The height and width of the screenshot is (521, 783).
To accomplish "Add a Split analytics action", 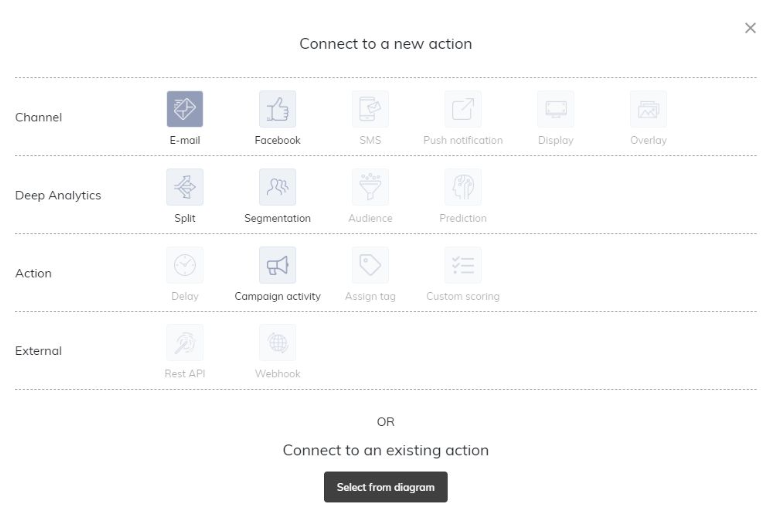I will 185,187.
